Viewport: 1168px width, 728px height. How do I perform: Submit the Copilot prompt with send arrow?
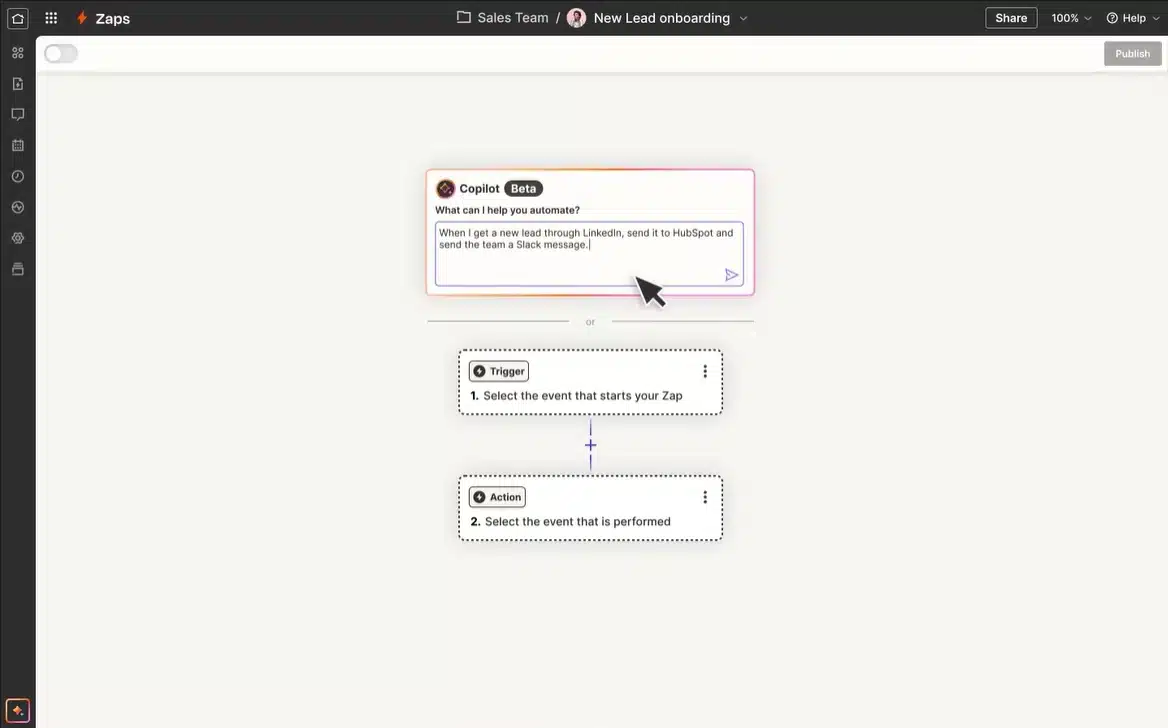[x=731, y=274]
